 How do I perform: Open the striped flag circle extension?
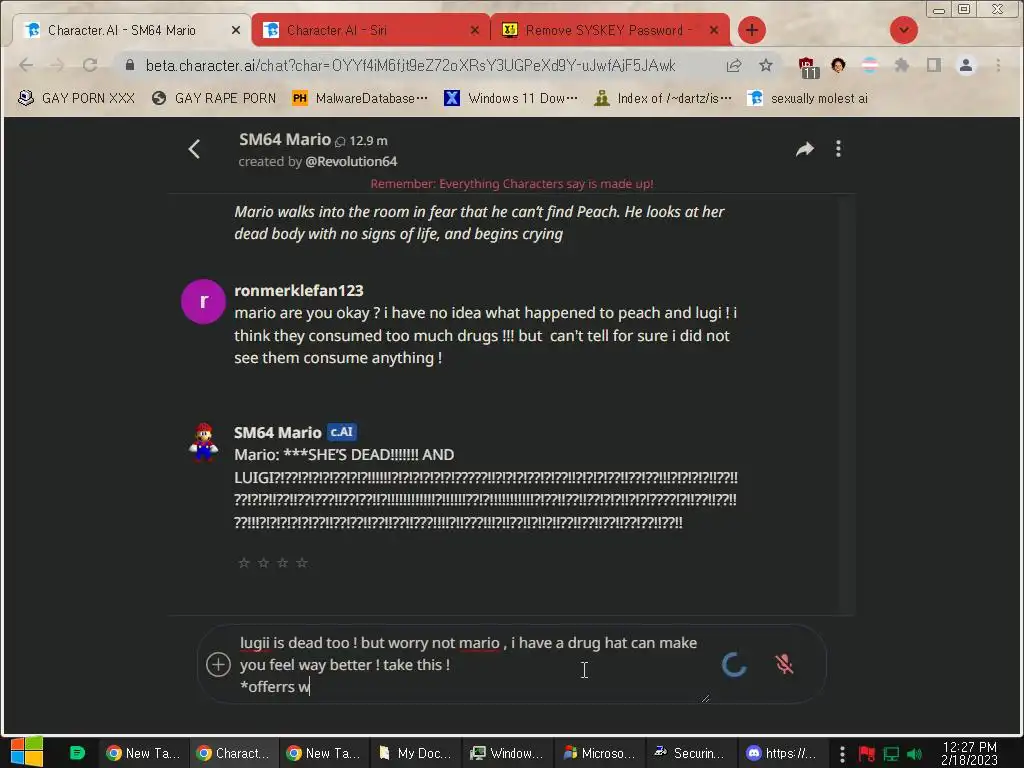[870, 65]
